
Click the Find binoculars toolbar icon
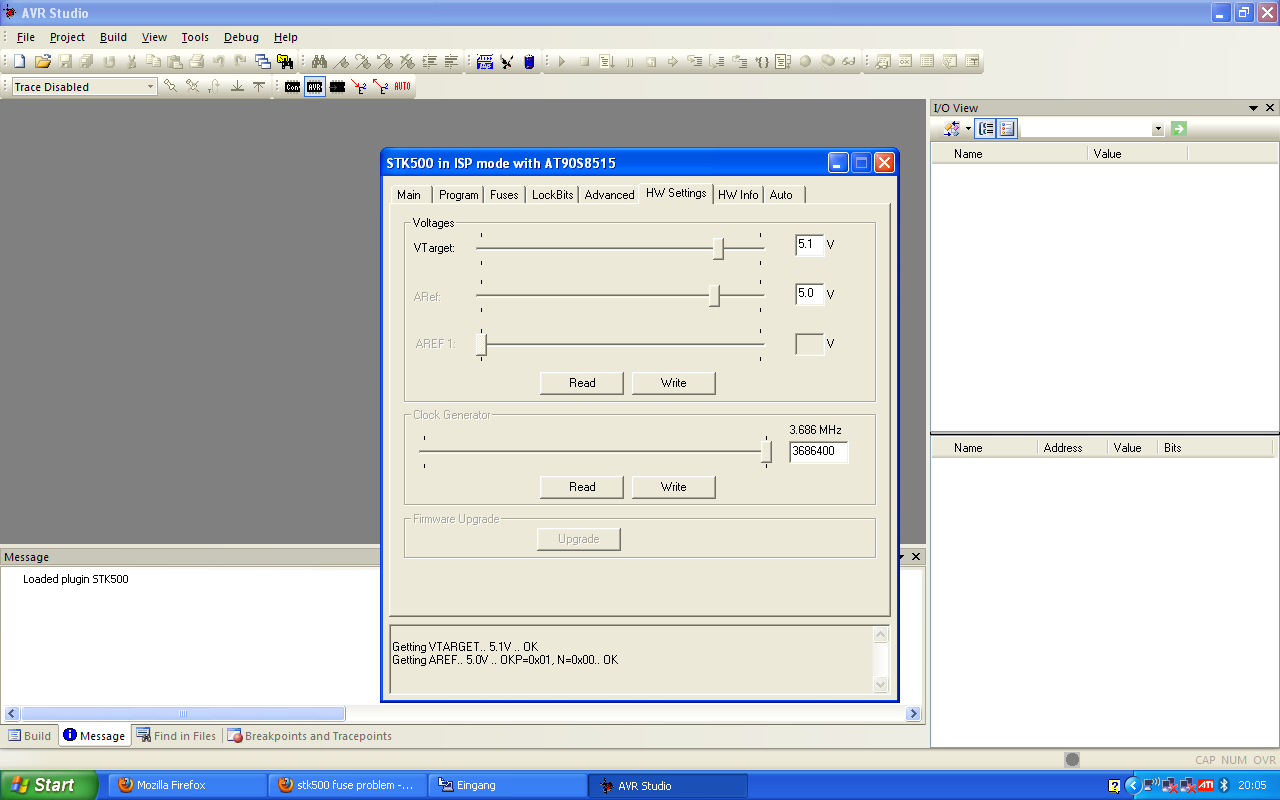pyautogui.click(x=319, y=62)
